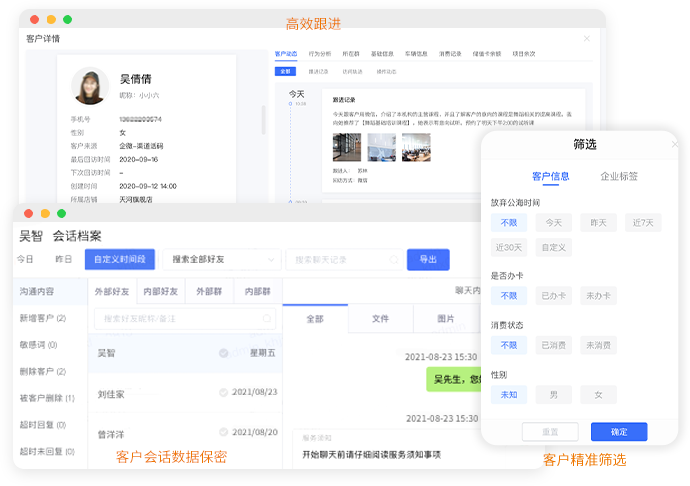
Task: Select the 外部群 tab
Action: [209, 291]
